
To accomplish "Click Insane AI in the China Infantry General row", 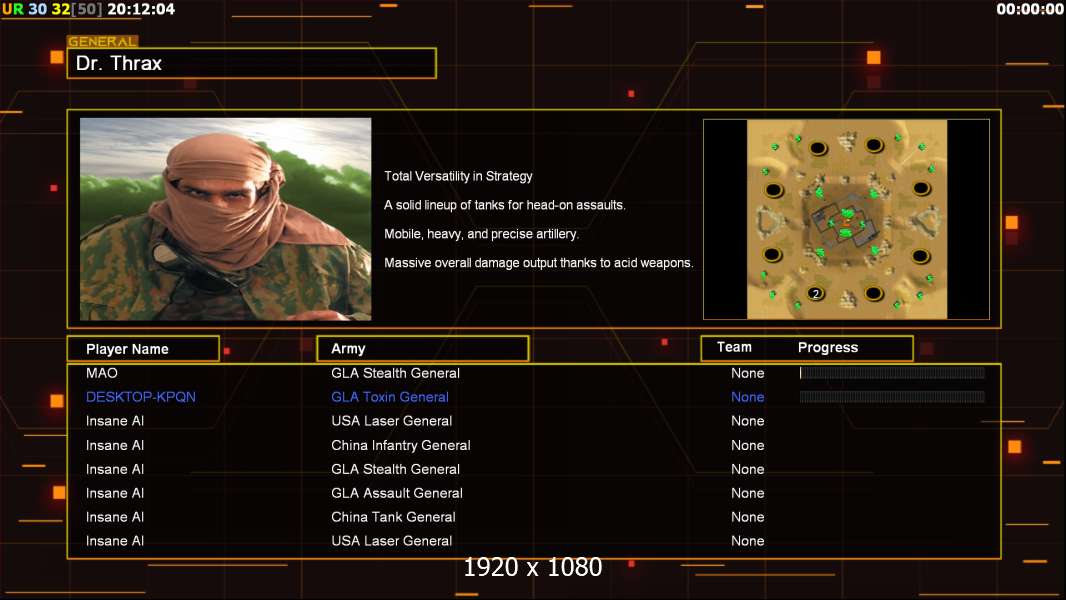I will [115, 445].
